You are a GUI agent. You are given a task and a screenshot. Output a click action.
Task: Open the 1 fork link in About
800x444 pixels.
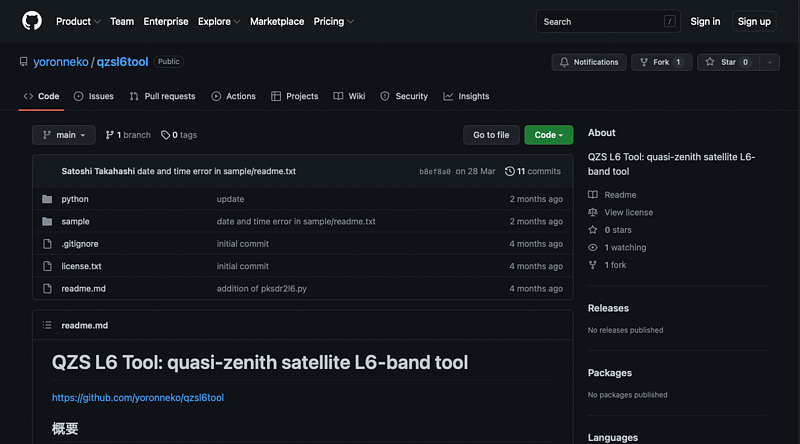click(615, 265)
